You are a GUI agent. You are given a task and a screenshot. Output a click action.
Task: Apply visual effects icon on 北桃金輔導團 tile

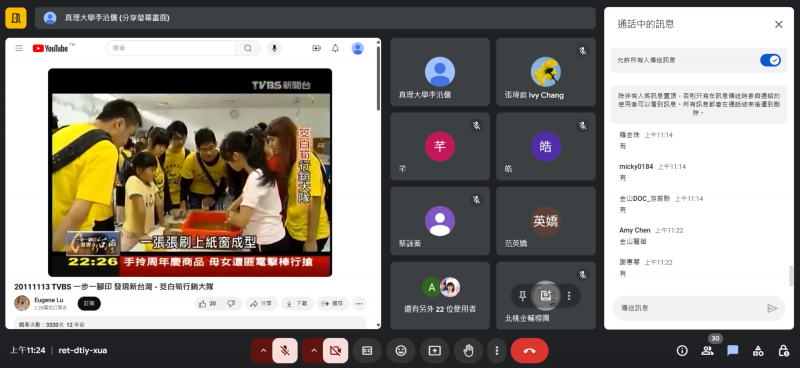pyautogui.click(x=546, y=296)
